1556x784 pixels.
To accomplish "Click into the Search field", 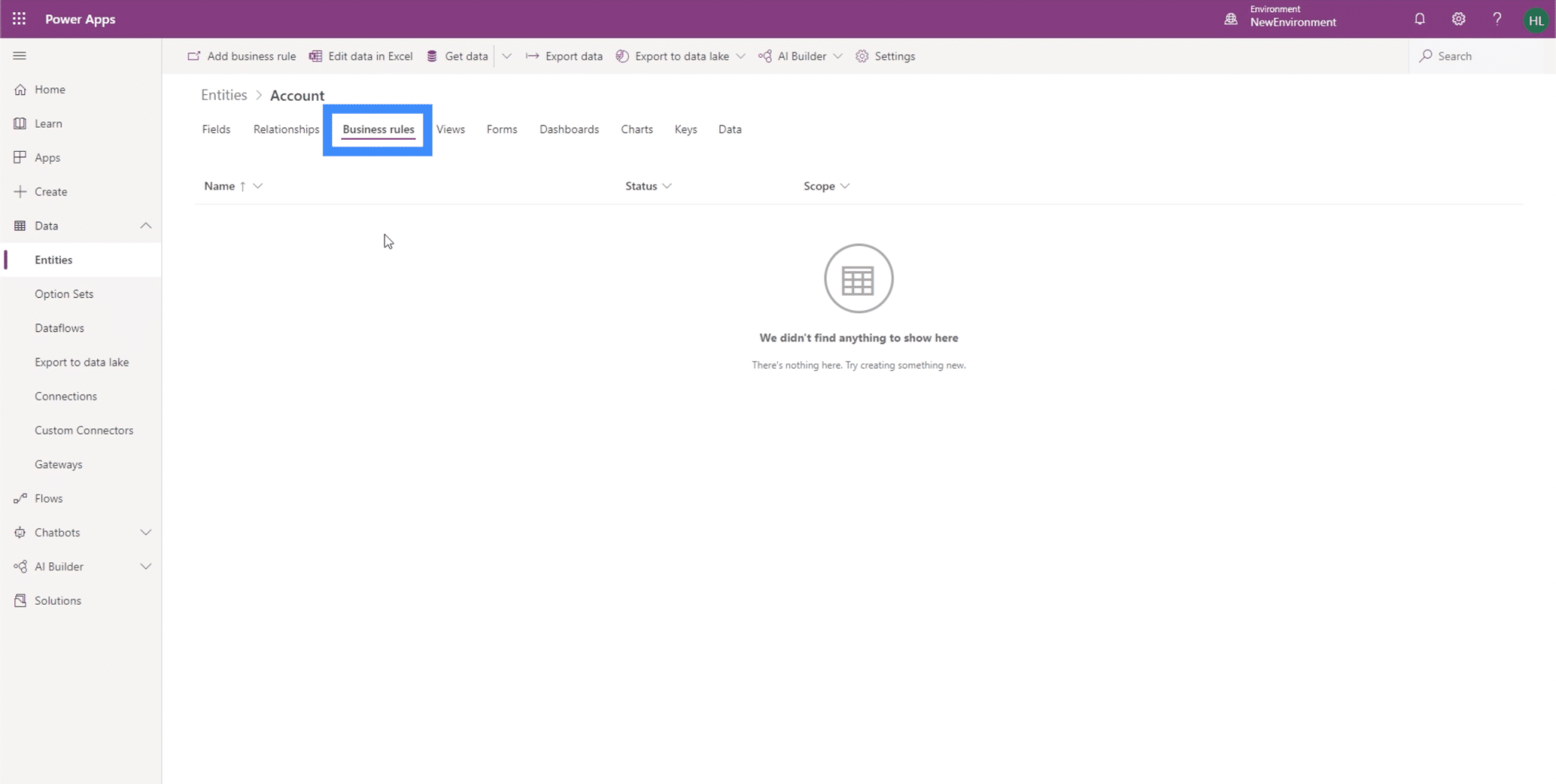I will 1482,56.
